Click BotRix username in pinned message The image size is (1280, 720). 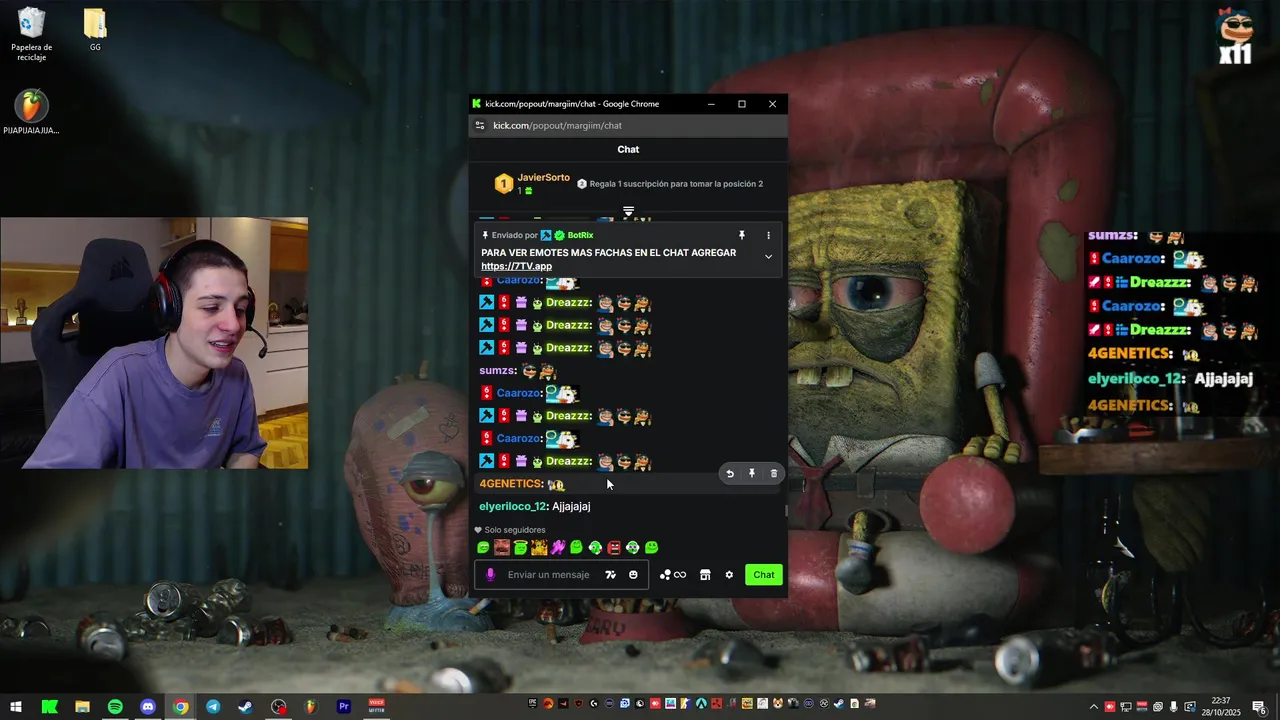coord(580,235)
